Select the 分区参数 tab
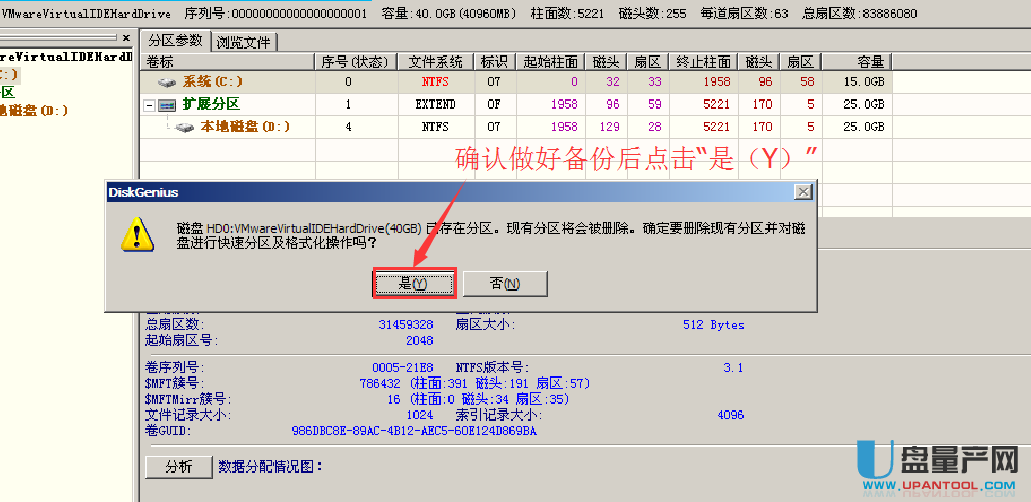This screenshot has height=502, width=1031. 175,41
